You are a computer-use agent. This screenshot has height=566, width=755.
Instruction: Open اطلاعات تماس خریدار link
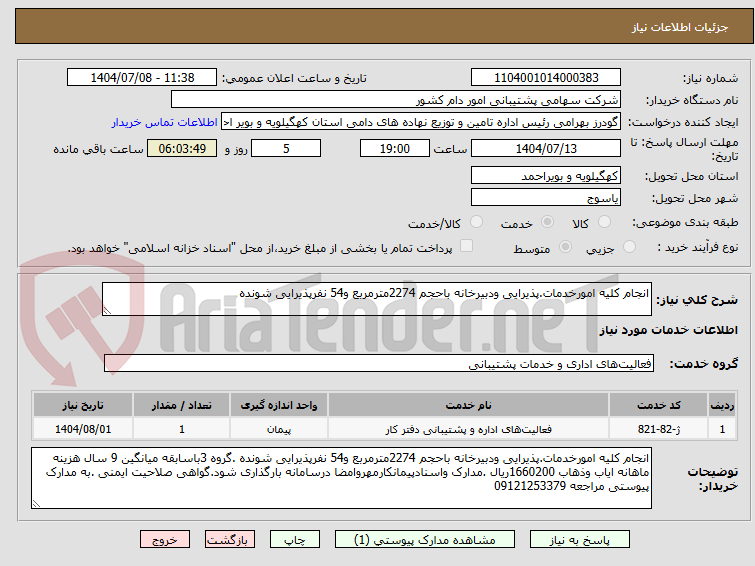164,122
